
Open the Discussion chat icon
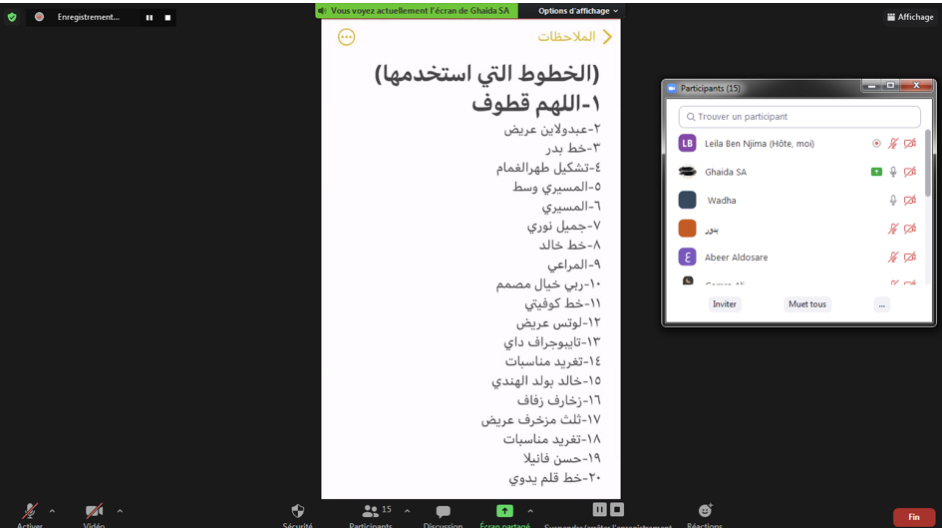pos(443,511)
